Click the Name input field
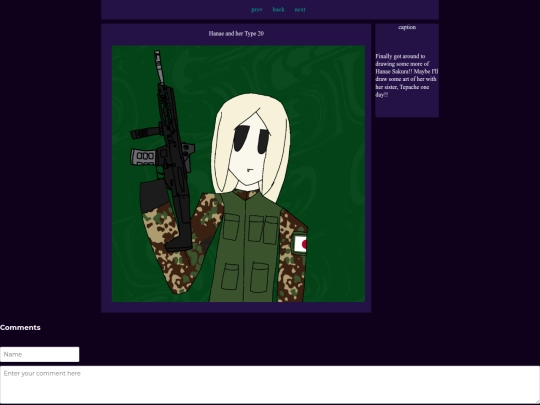 tap(40, 354)
